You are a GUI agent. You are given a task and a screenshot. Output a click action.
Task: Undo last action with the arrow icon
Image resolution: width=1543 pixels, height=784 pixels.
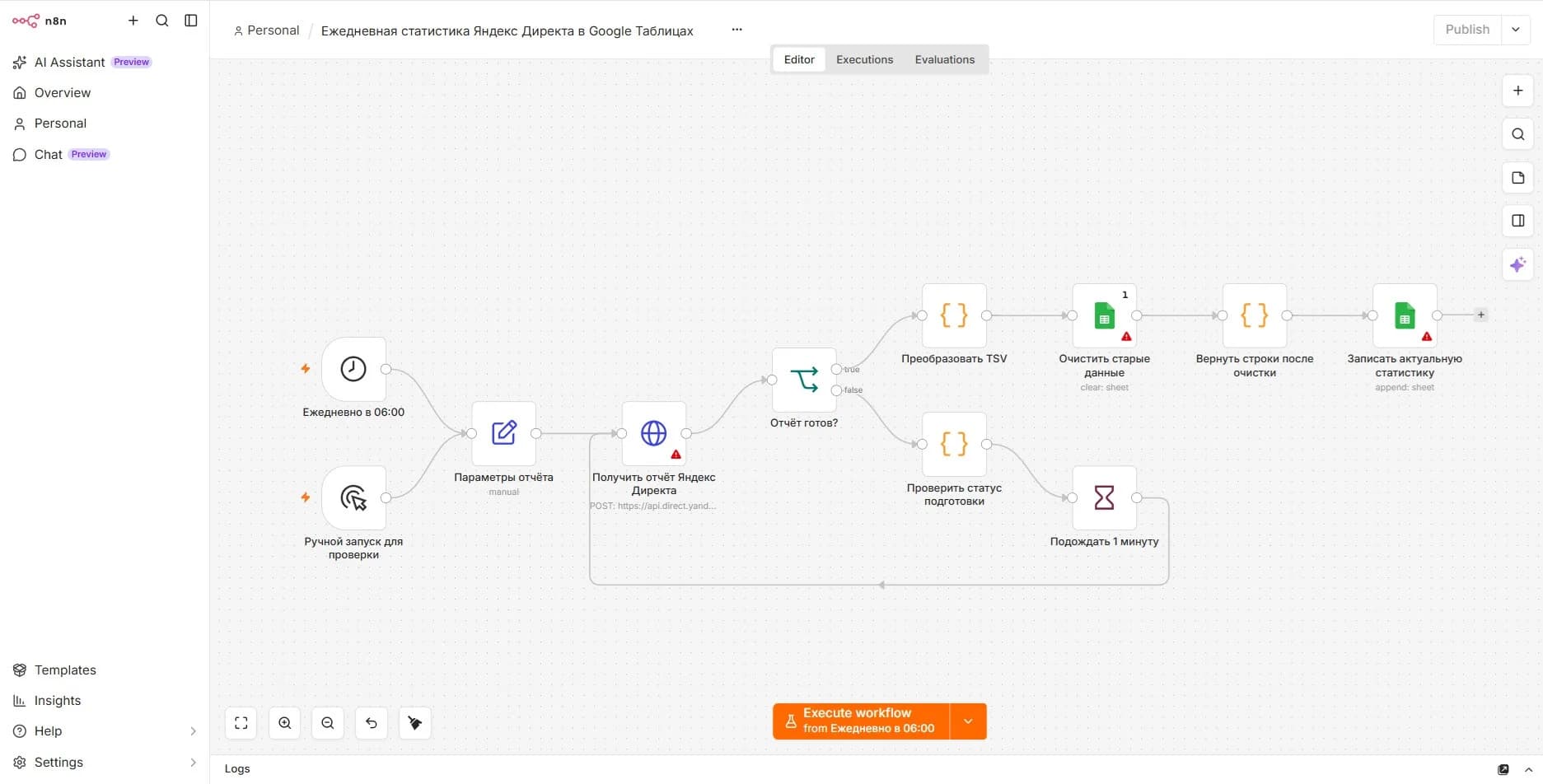click(x=372, y=723)
